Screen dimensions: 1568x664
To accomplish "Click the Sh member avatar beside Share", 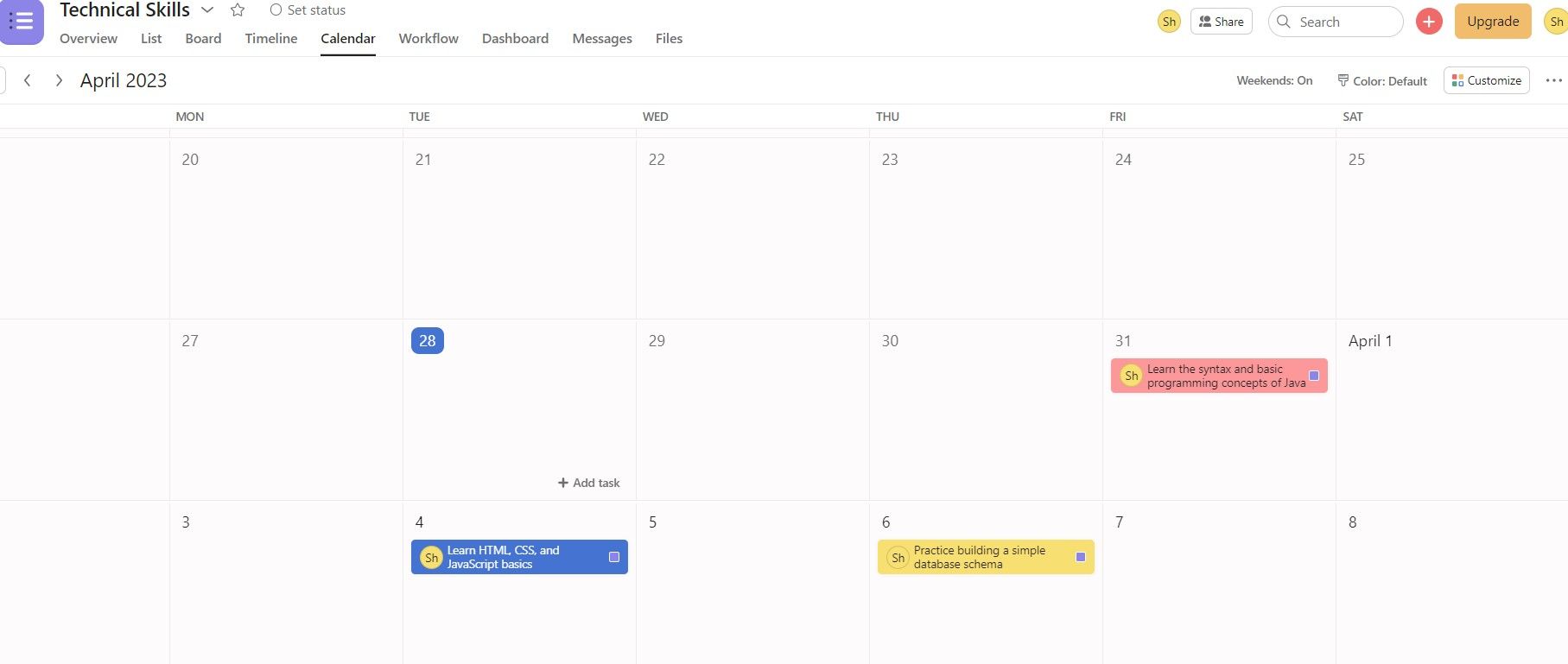I will [x=1169, y=22].
